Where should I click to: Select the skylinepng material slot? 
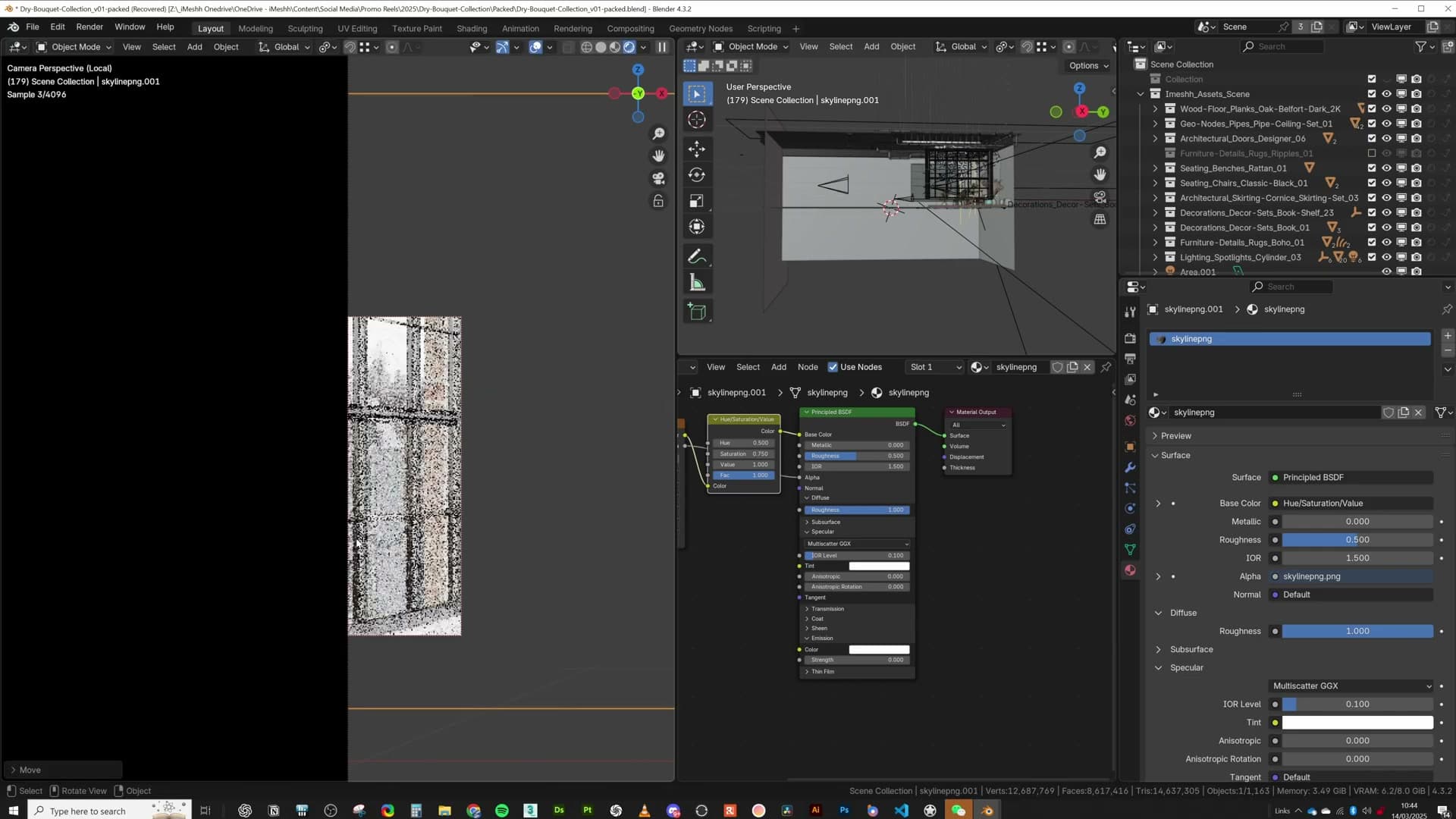[1291, 339]
